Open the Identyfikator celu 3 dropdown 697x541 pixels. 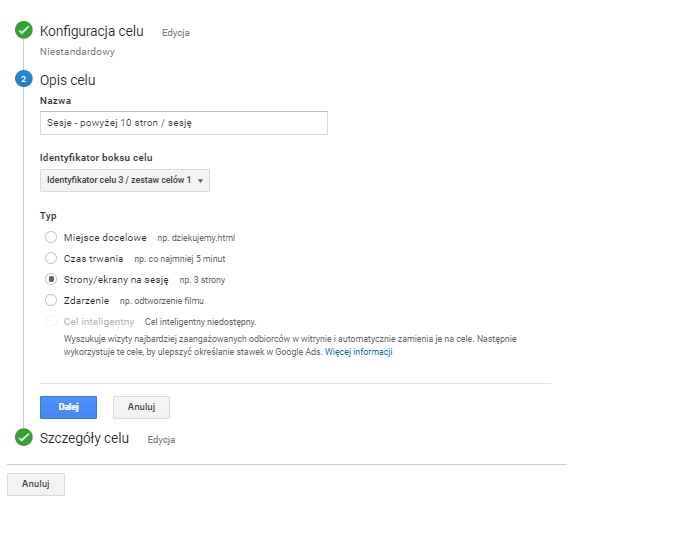point(125,180)
